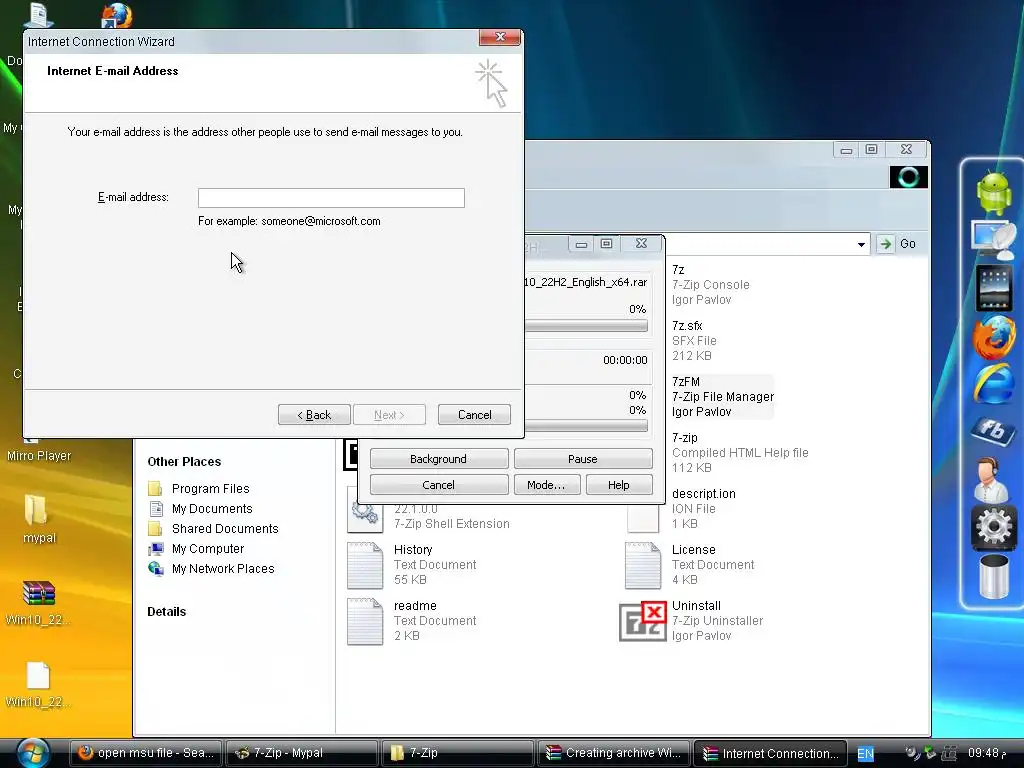1024x768 pixels.
Task: Open My Documents in Other Places
Action: click(212, 509)
